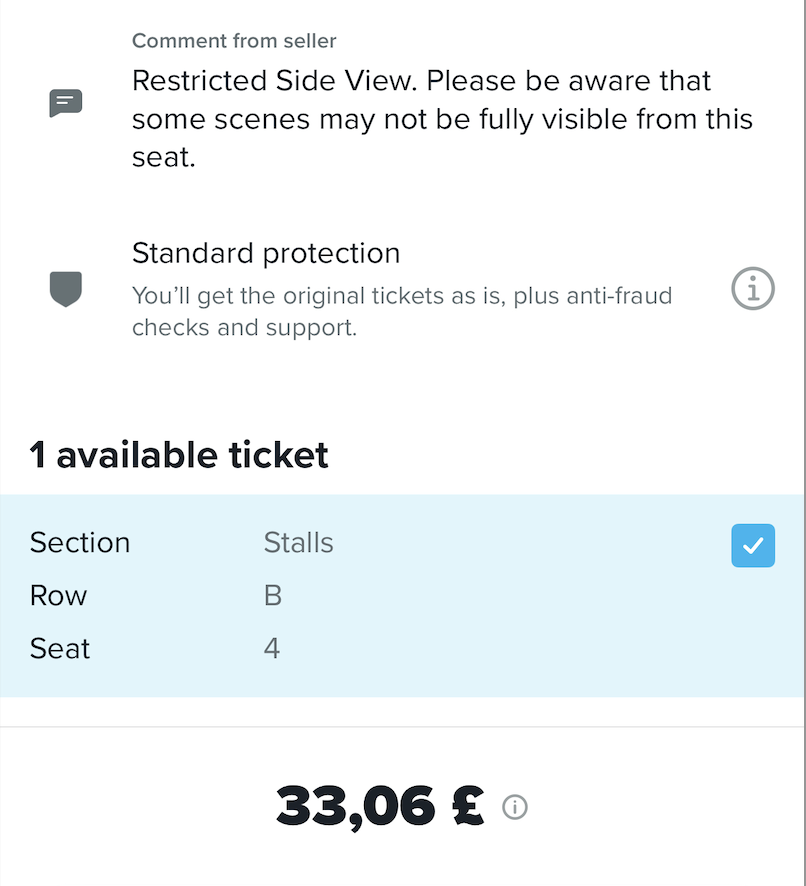Click the seat number '4'
Image resolution: width=806 pixels, height=886 pixels.
[272, 649]
